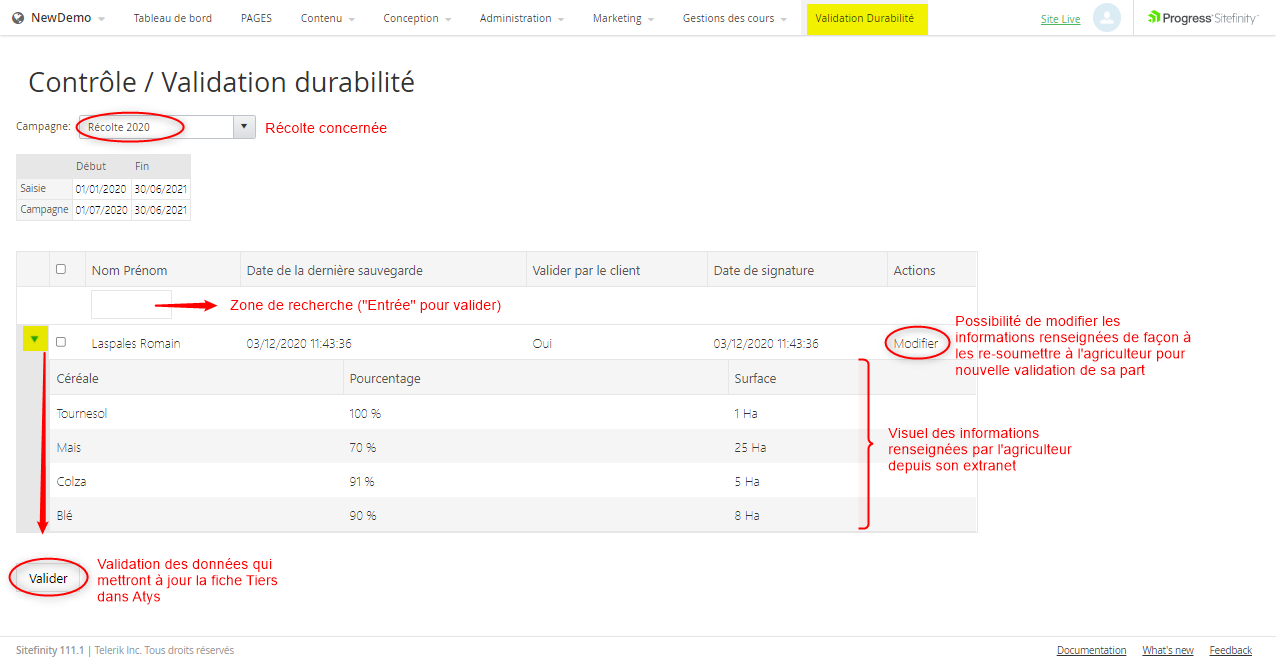Screen dimensions: 1276x664
Task: Collapse the Laspales Romain row details
Action: click(x=35, y=340)
